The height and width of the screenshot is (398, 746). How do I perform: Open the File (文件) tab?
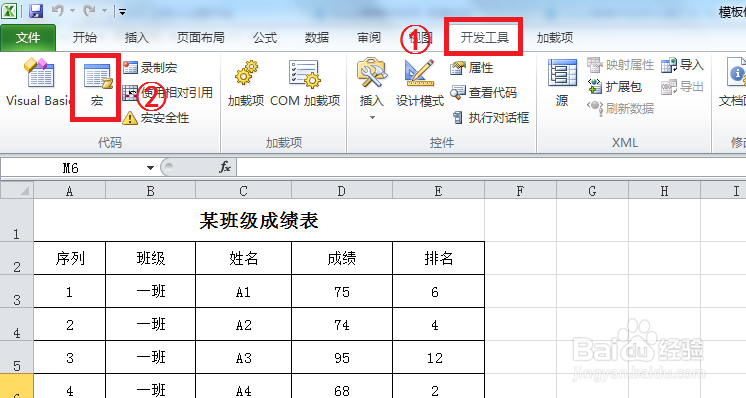point(28,38)
